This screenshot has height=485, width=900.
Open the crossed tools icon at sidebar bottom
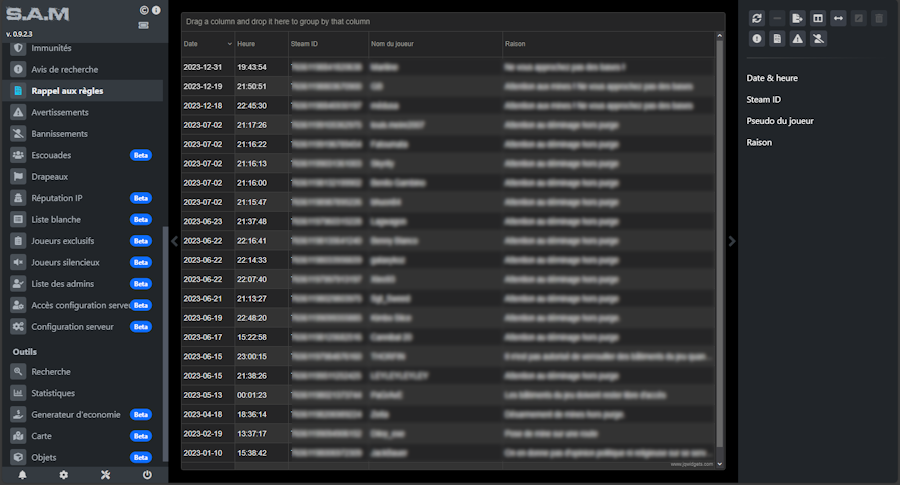coord(105,475)
